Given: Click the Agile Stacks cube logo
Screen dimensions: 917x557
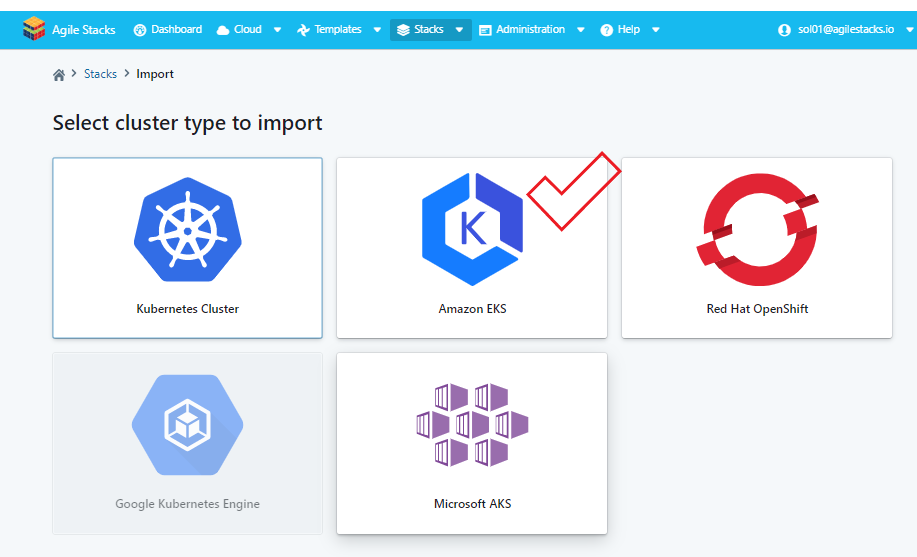Looking at the screenshot, I should (x=34, y=29).
